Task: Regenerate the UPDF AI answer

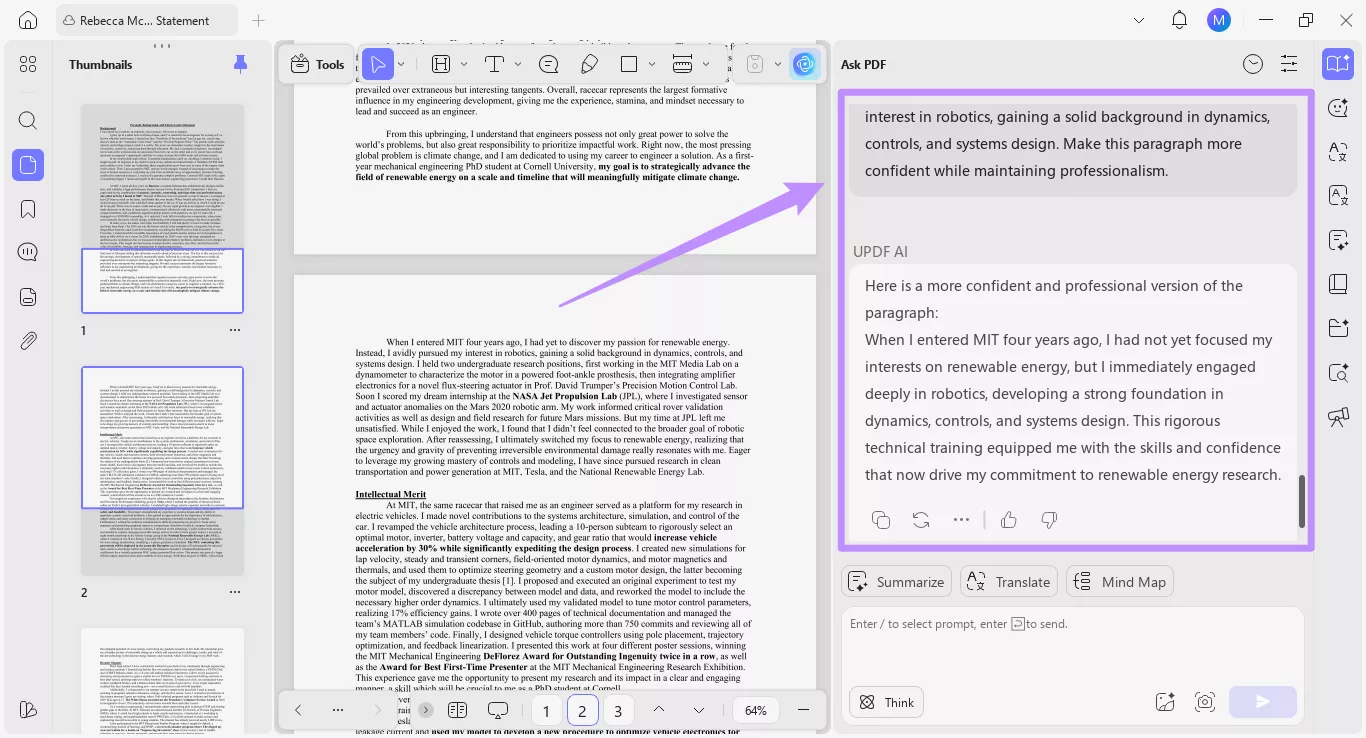Action: pos(920,519)
